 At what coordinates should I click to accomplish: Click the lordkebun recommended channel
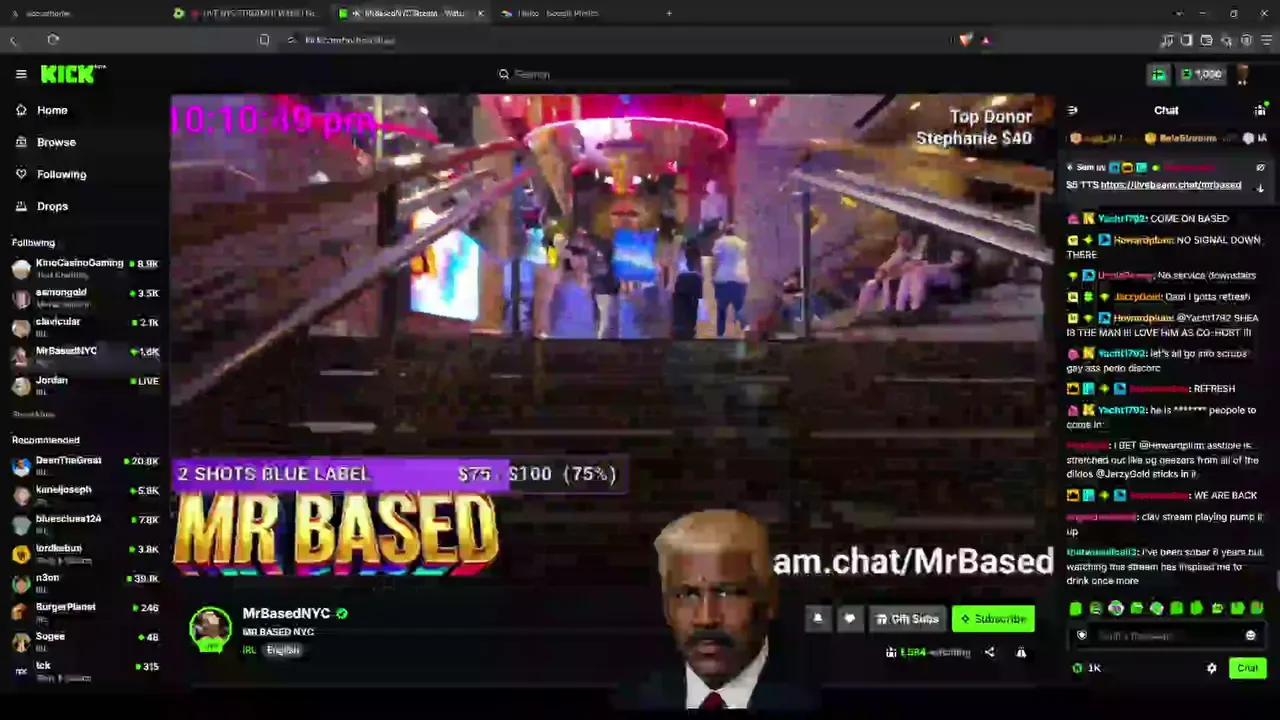coord(84,552)
